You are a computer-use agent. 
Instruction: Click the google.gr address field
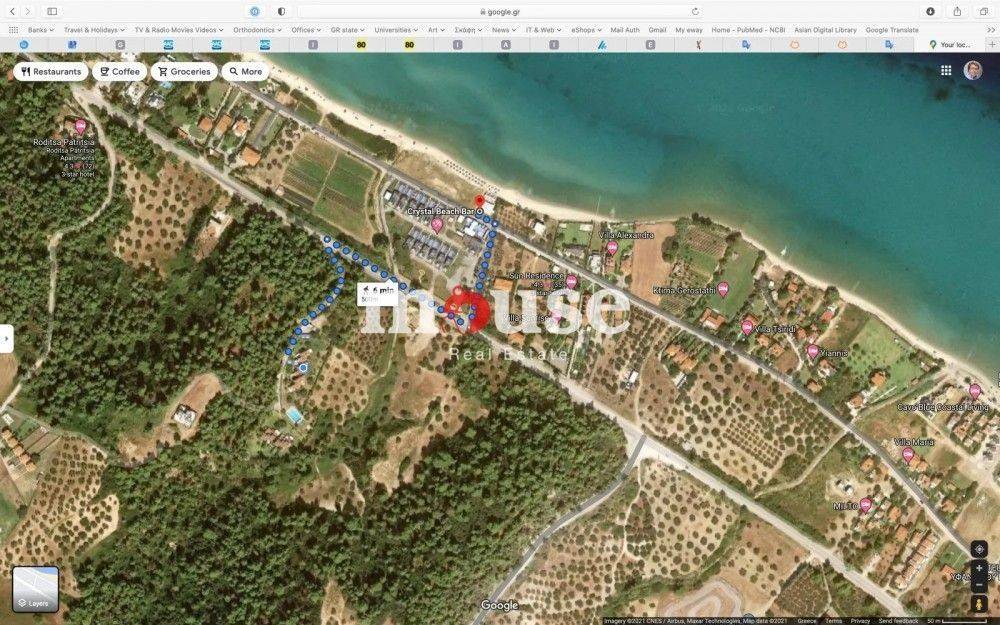pos(500,11)
